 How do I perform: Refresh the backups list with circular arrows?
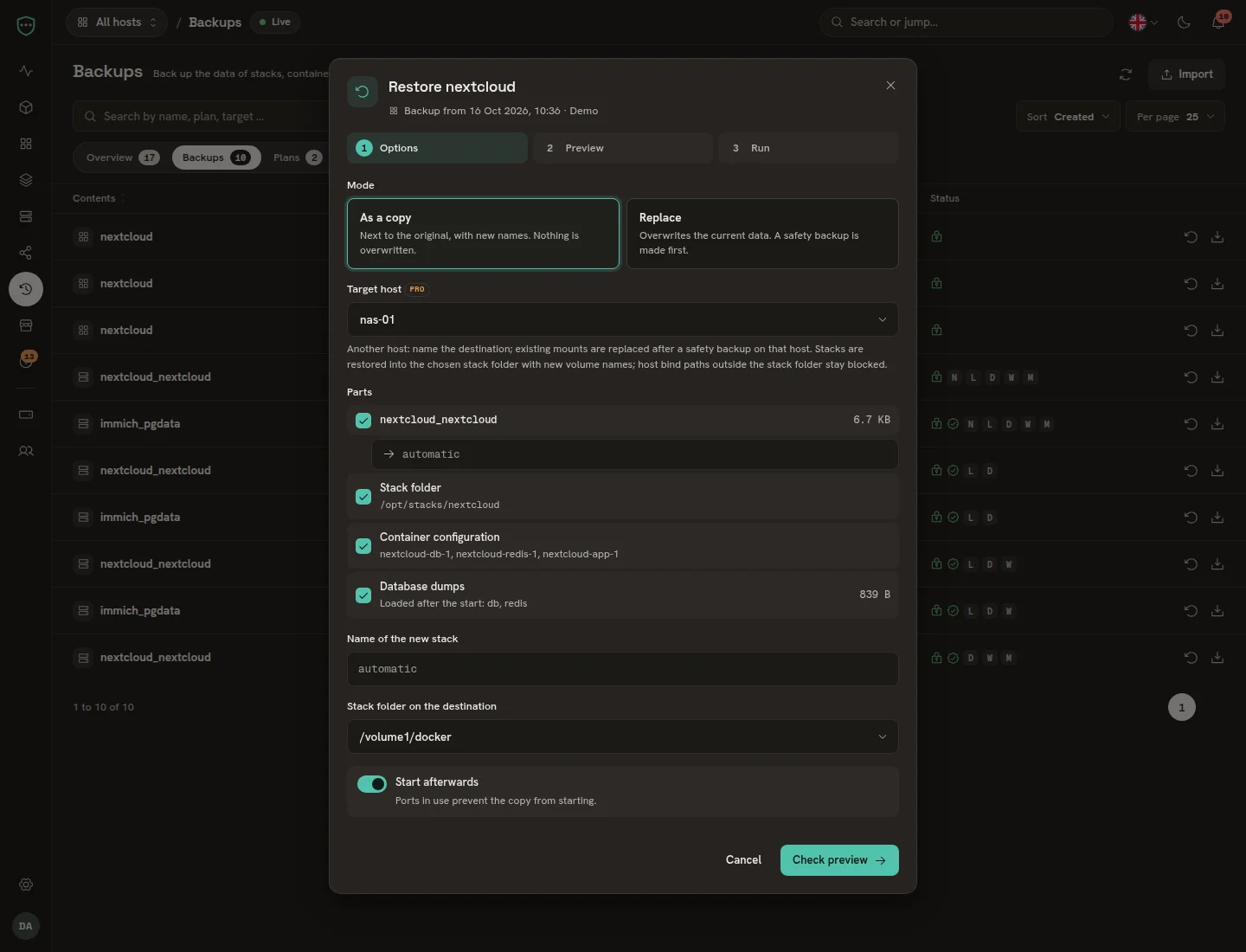click(x=1126, y=74)
